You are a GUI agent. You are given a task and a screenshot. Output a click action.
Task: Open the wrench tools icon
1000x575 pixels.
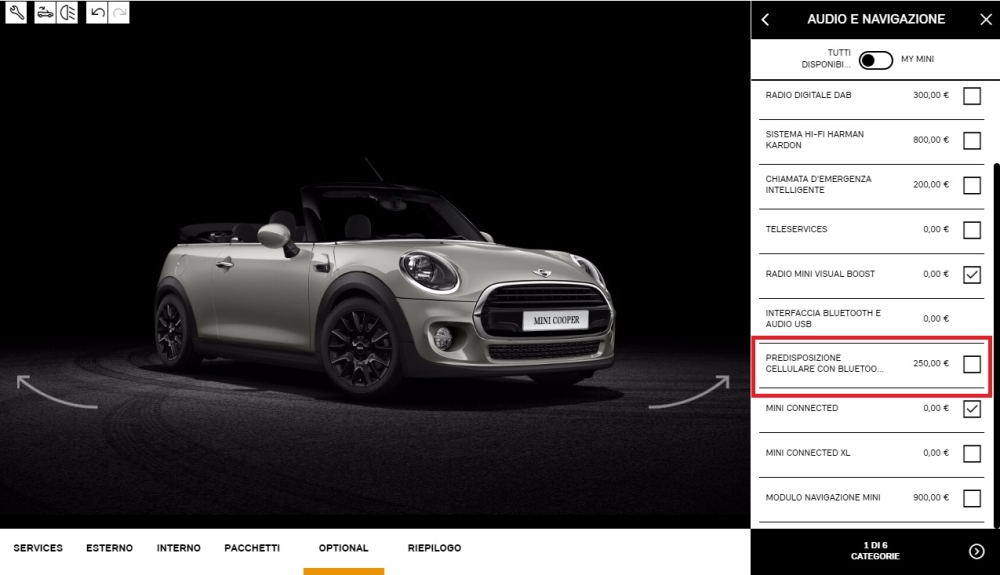pos(17,13)
